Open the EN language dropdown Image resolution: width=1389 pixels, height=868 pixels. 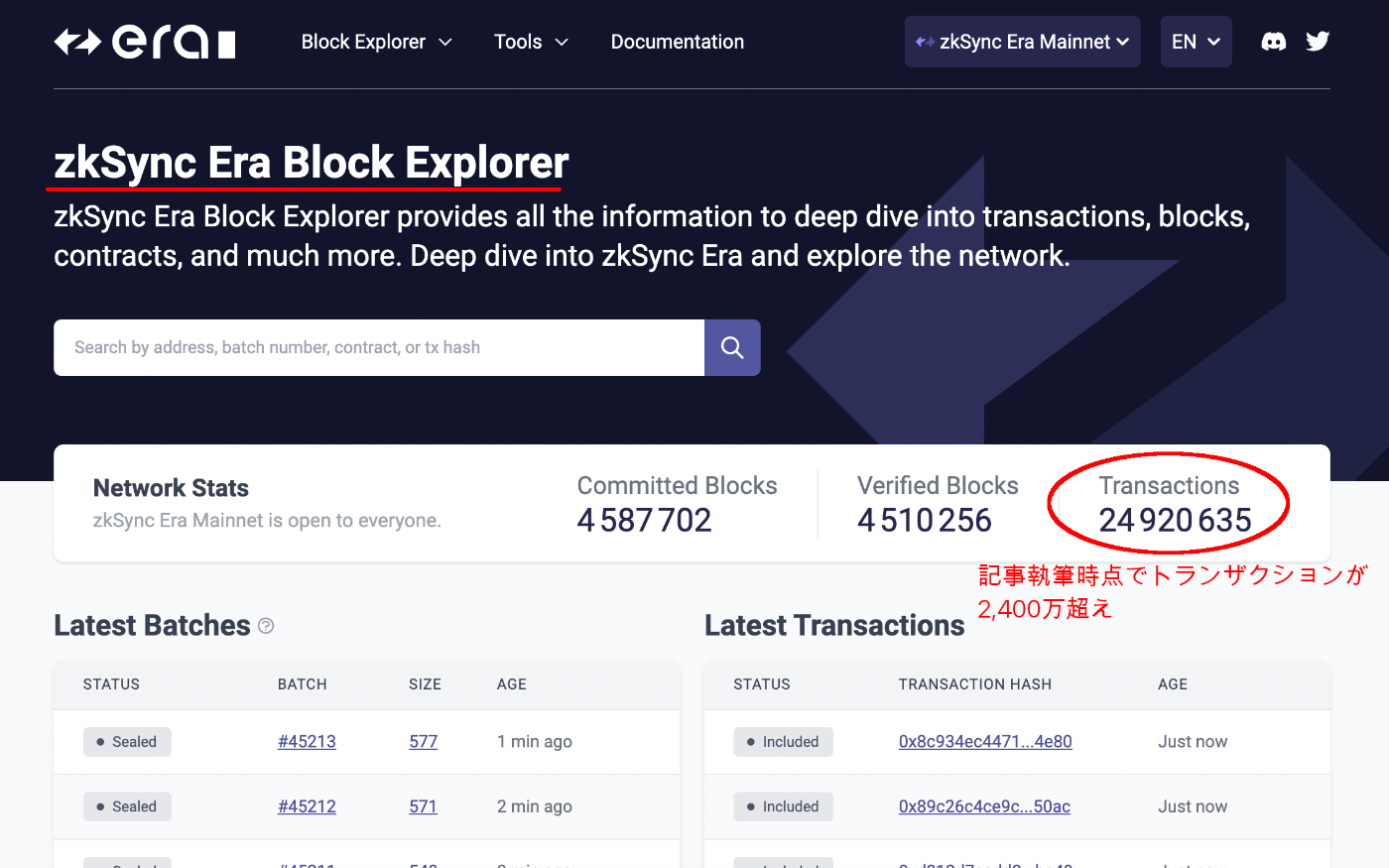(1197, 42)
